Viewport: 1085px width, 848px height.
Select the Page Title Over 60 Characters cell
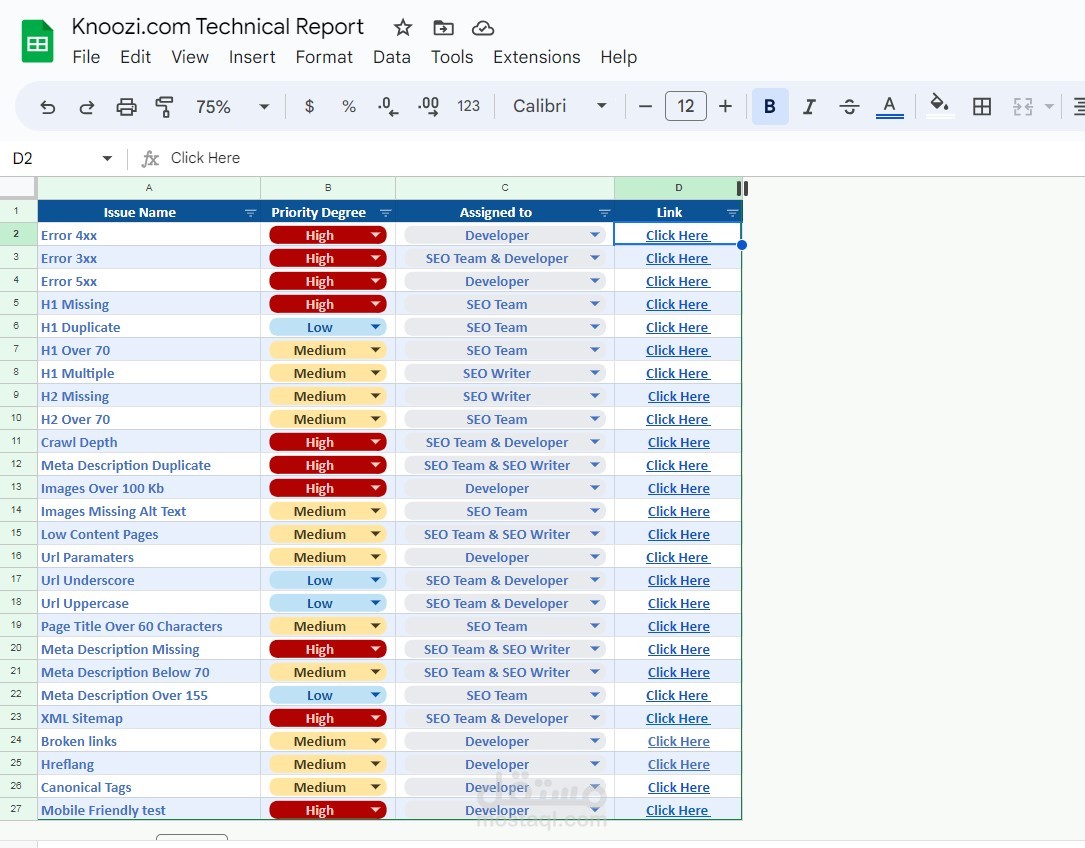tap(149, 626)
